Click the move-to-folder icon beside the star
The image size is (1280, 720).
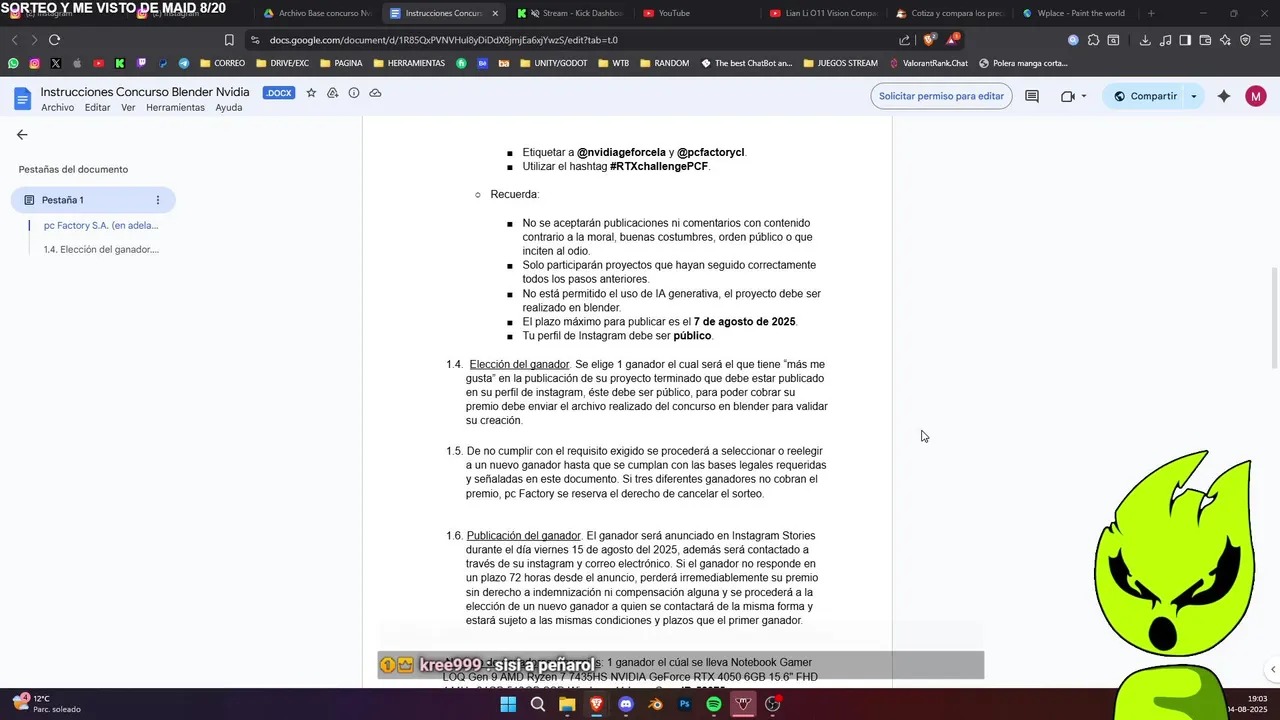pyautogui.click(x=332, y=93)
